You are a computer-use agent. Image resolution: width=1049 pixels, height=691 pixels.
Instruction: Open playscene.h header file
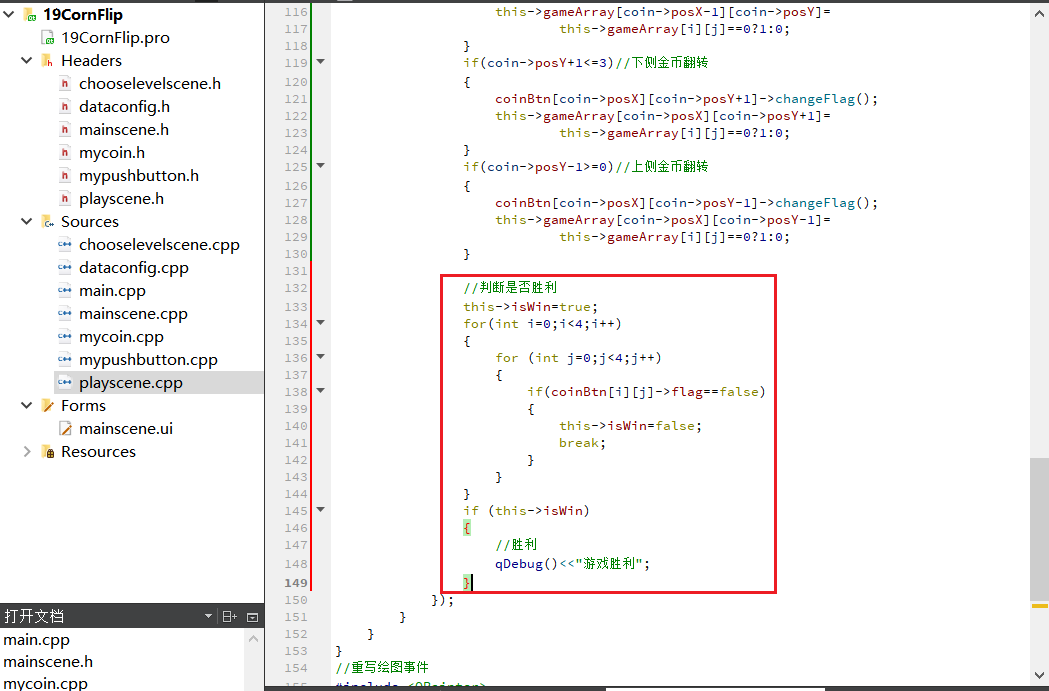121,199
